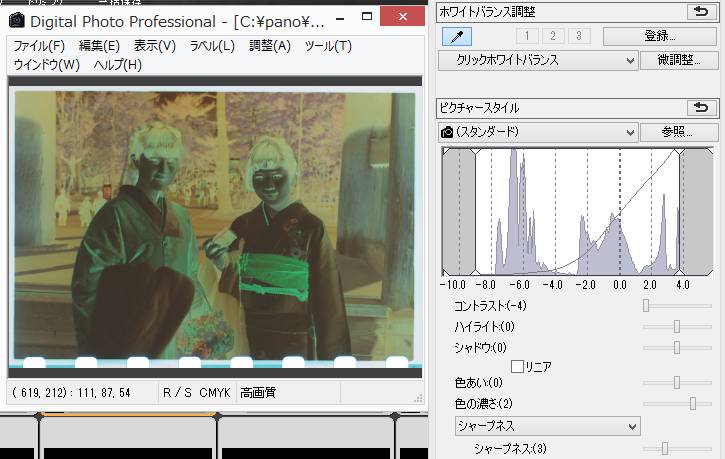Click the シャープネス(3) slider handle
The height and width of the screenshot is (459, 725).
(665, 448)
